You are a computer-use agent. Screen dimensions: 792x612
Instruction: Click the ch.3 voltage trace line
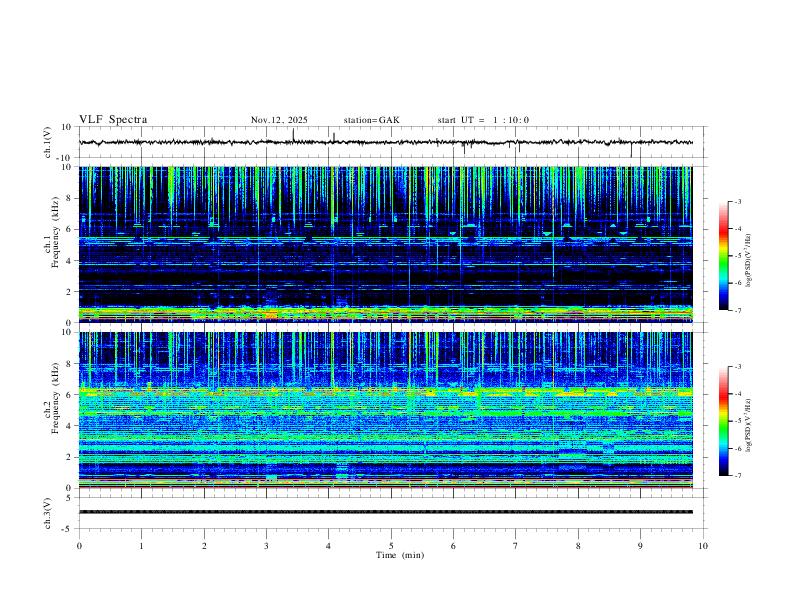pyautogui.click(x=385, y=512)
